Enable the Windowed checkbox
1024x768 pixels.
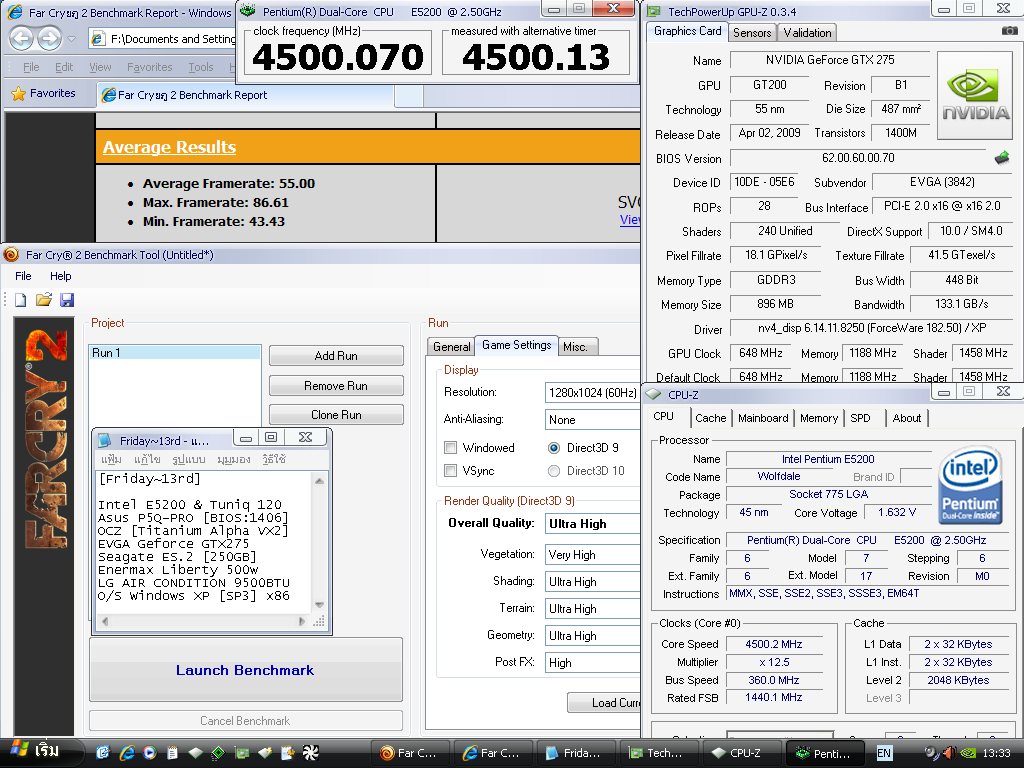450,447
